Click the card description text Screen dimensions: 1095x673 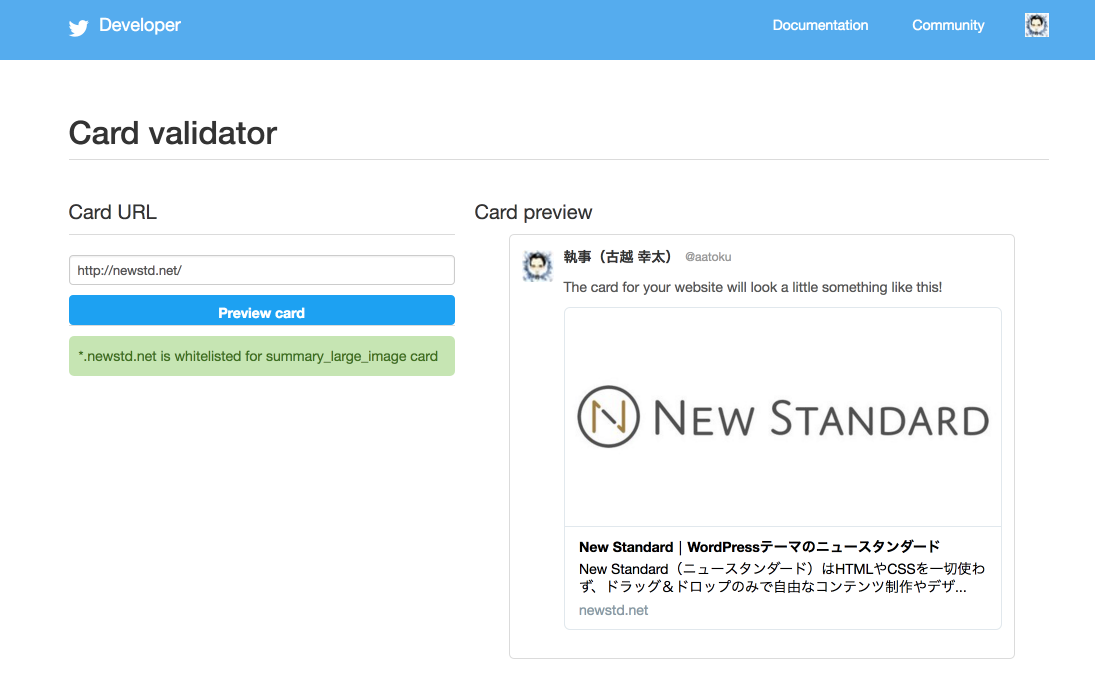[x=782, y=578]
